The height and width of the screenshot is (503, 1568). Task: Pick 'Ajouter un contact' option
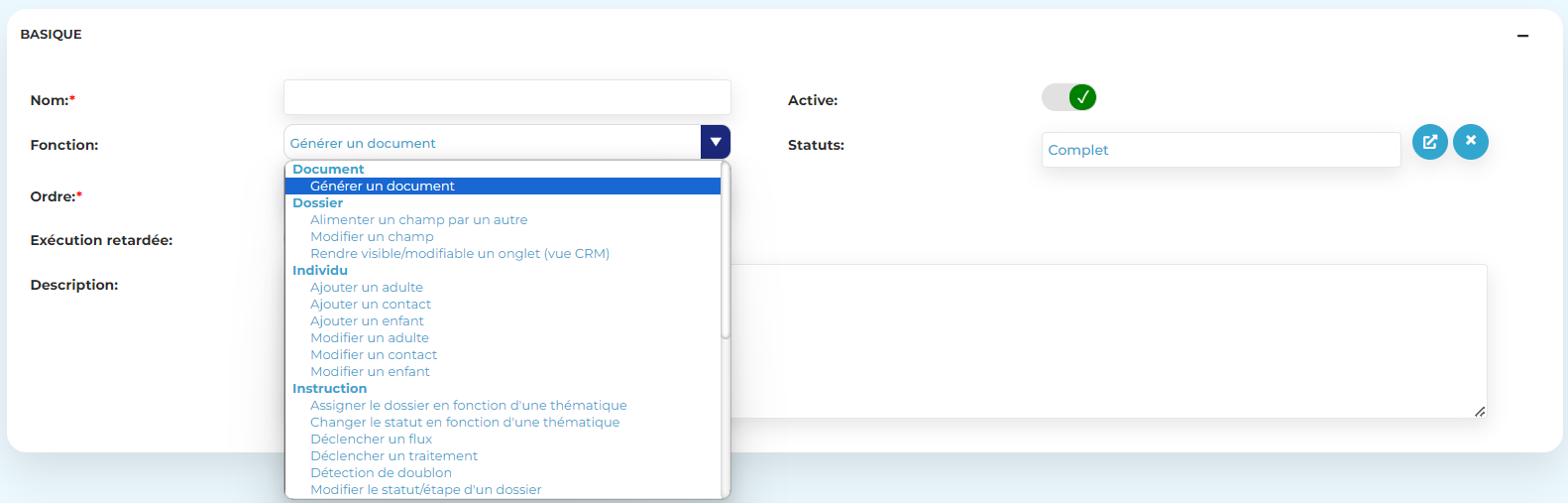tap(371, 305)
